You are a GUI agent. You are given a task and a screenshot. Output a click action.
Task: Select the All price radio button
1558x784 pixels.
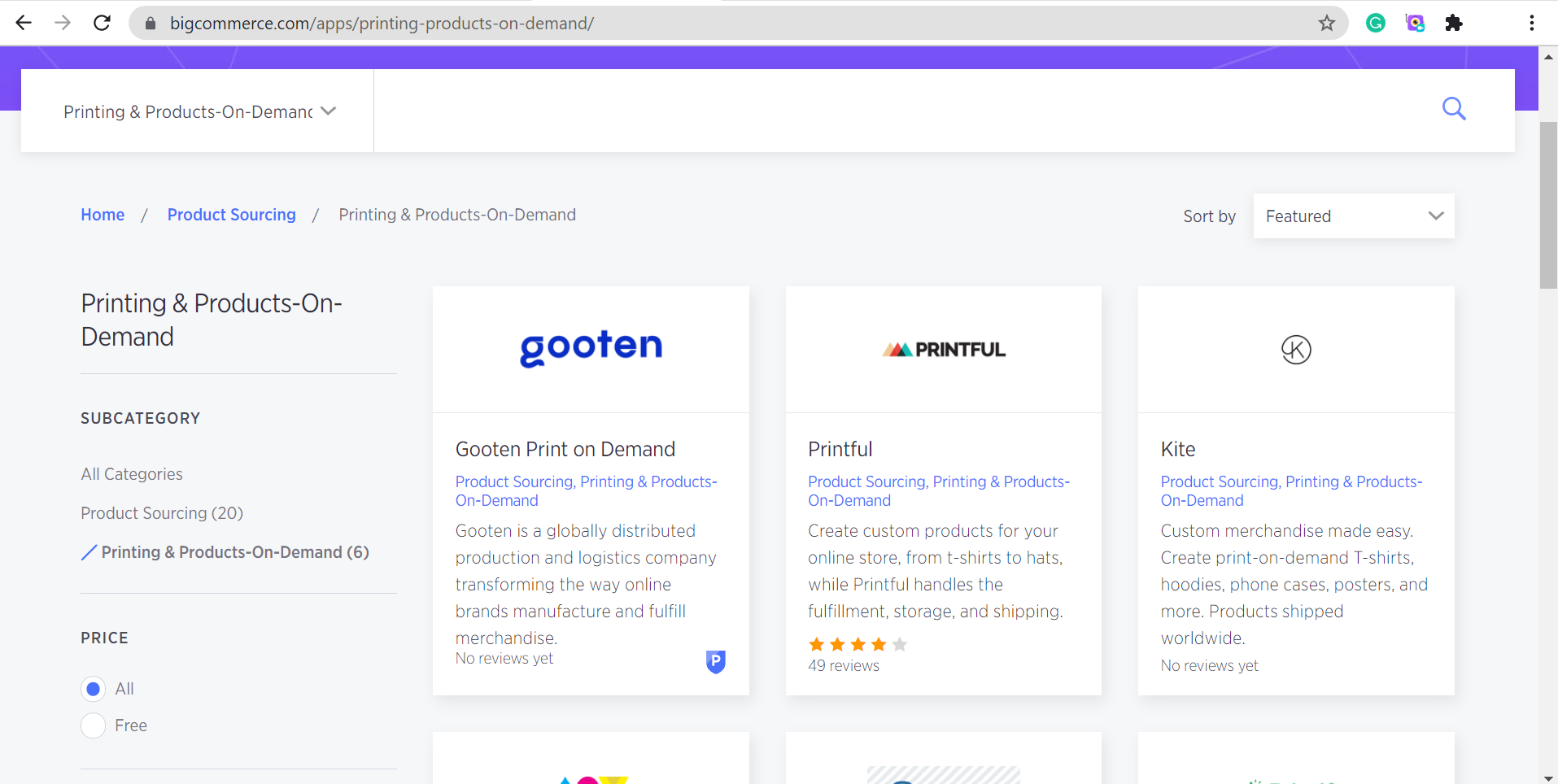pyautogui.click(x=94, y=689)
